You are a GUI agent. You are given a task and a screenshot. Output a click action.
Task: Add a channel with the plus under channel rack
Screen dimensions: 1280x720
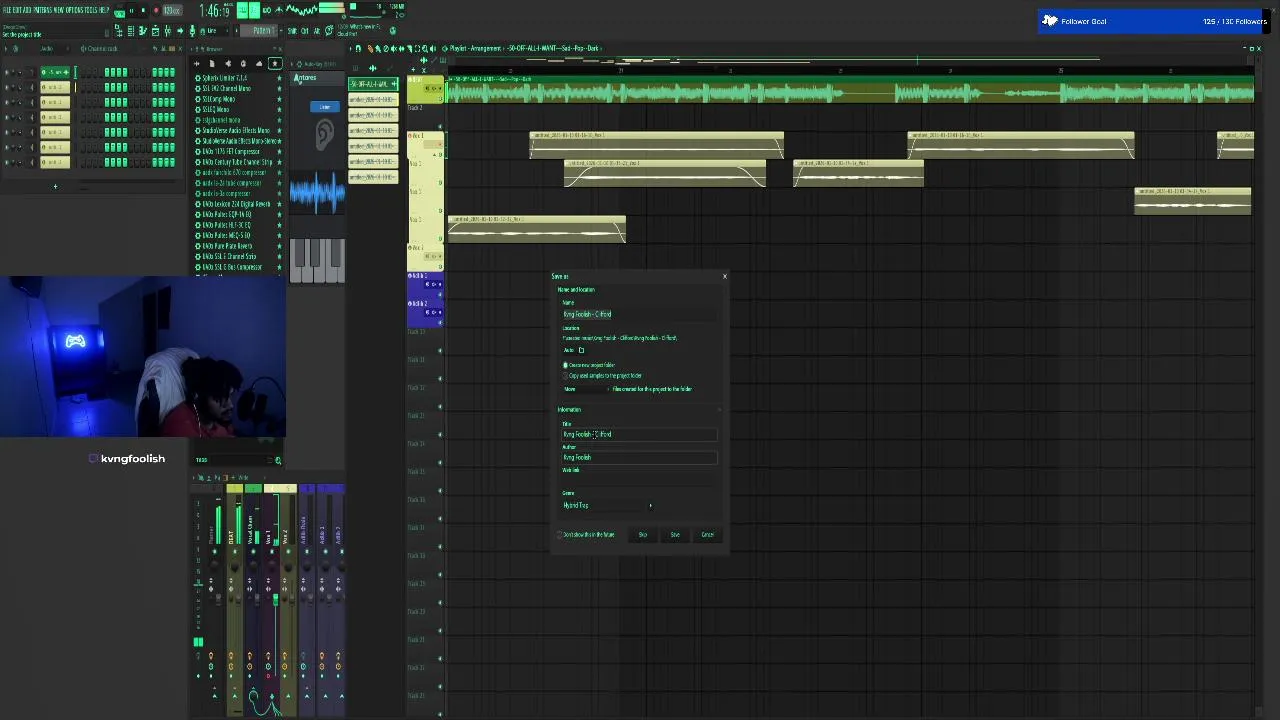(x=55, y=186)
